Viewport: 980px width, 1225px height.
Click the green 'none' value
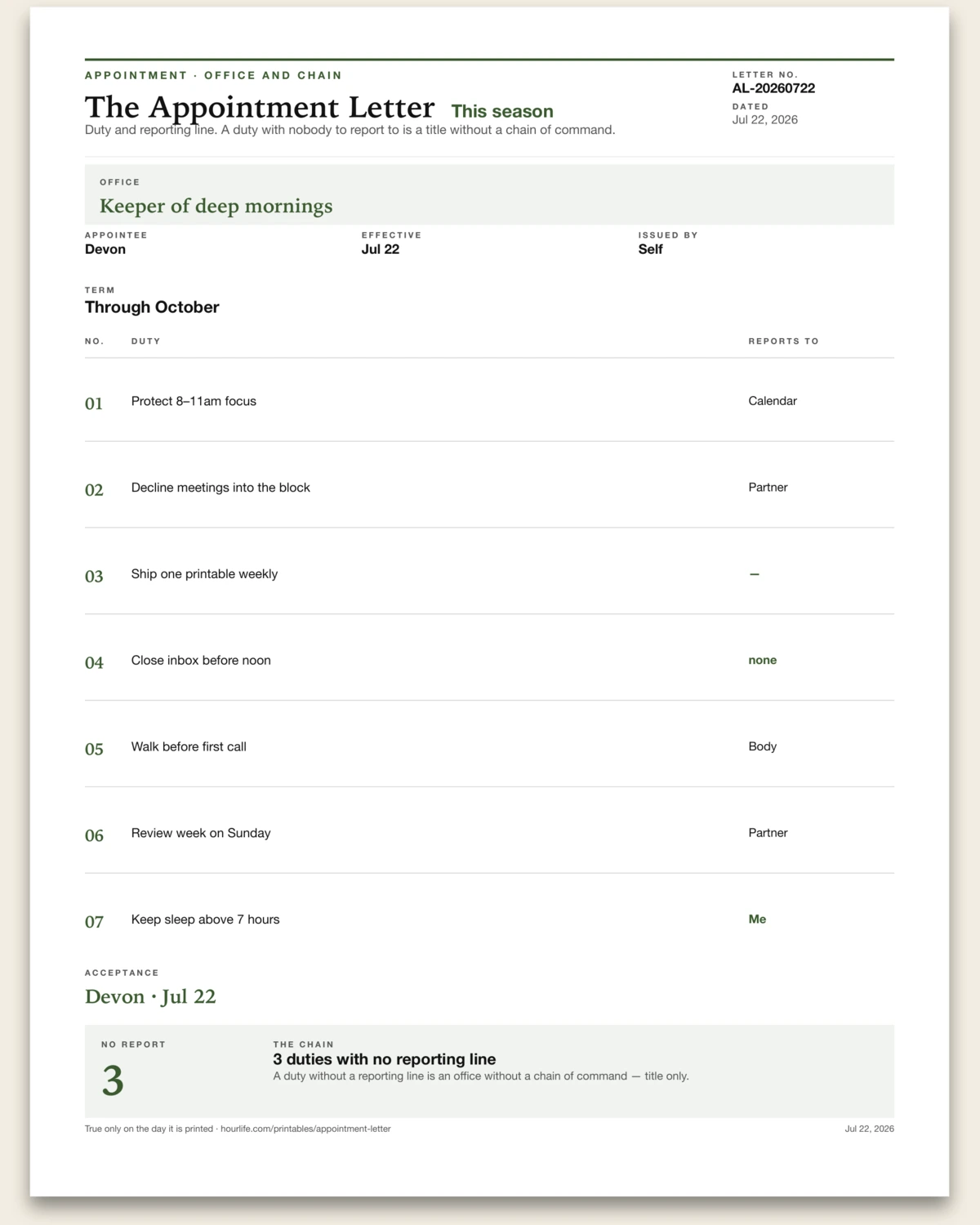point(763,660)
